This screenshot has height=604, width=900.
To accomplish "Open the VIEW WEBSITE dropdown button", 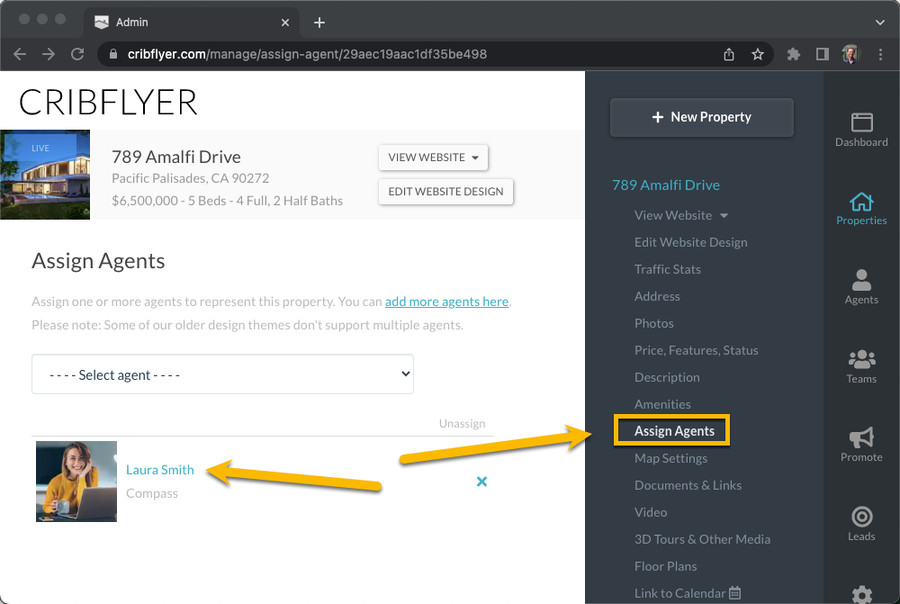I will tap(433, 157).
